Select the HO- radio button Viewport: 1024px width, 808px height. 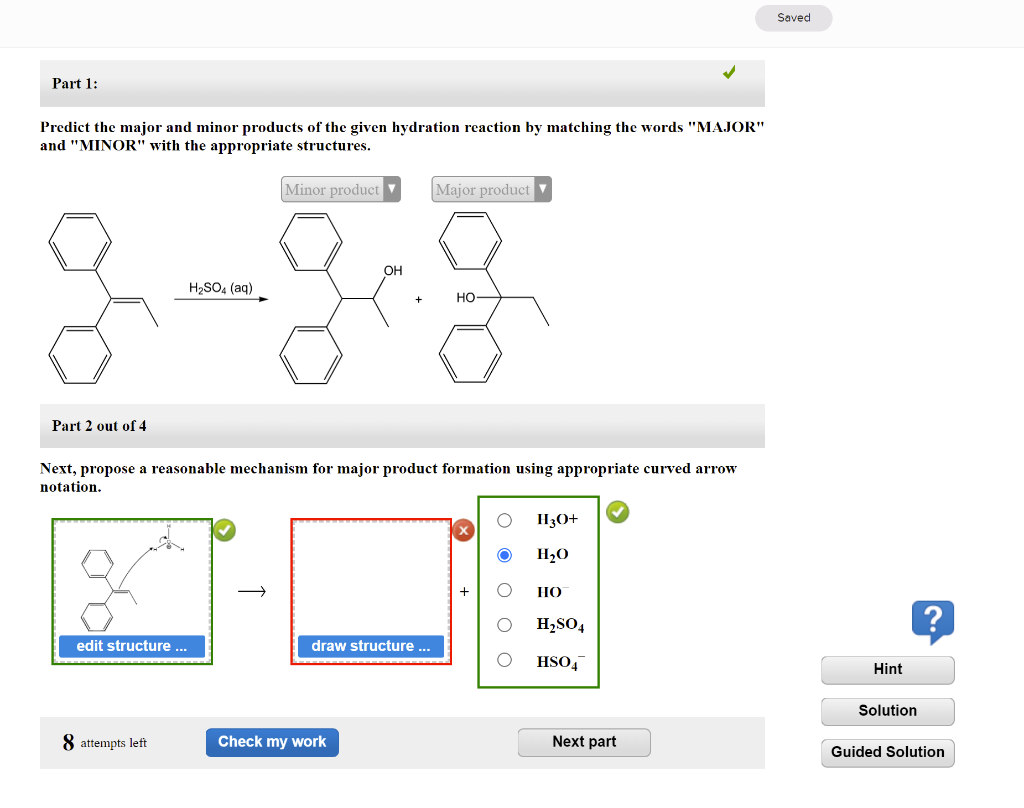pos(504,589)
